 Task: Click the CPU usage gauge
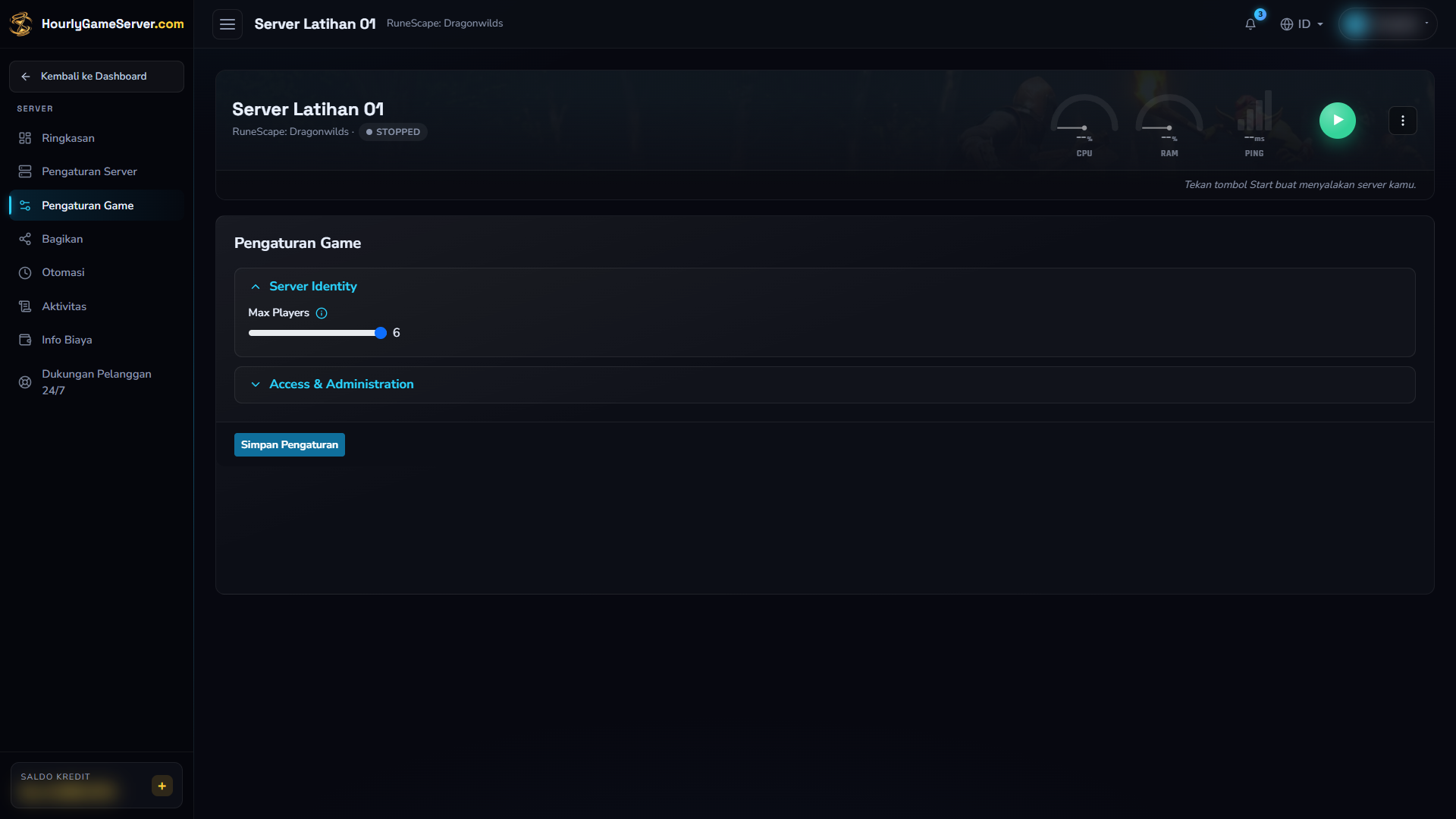(1084, 125)
